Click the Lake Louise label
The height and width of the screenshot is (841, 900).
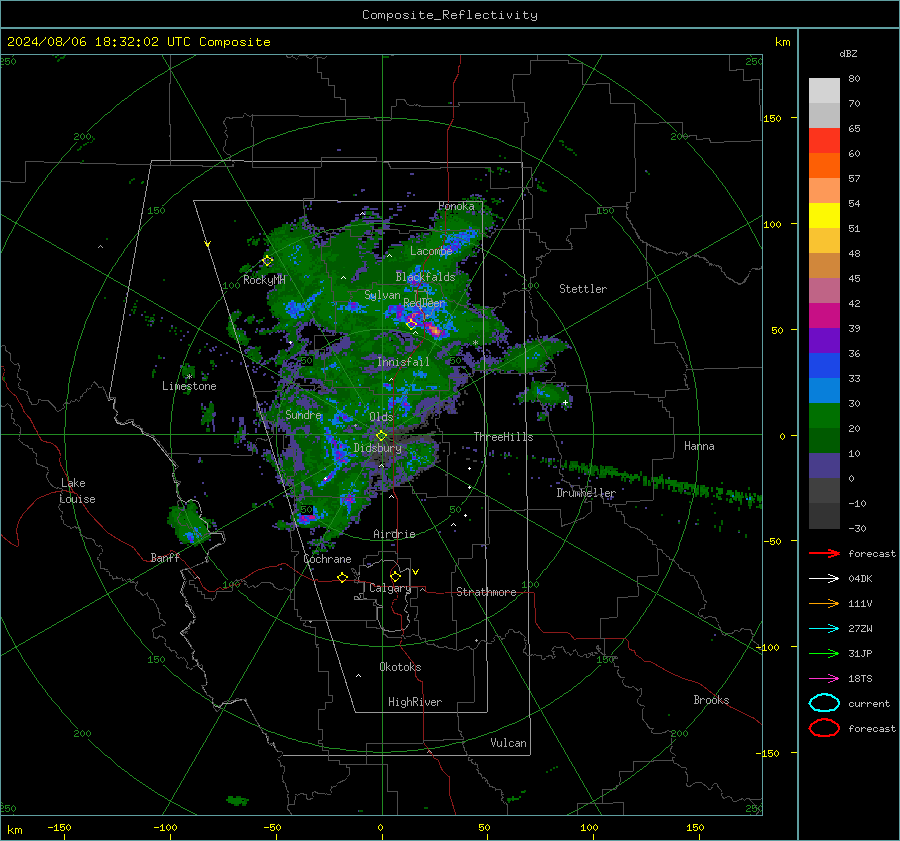(77, 491)
